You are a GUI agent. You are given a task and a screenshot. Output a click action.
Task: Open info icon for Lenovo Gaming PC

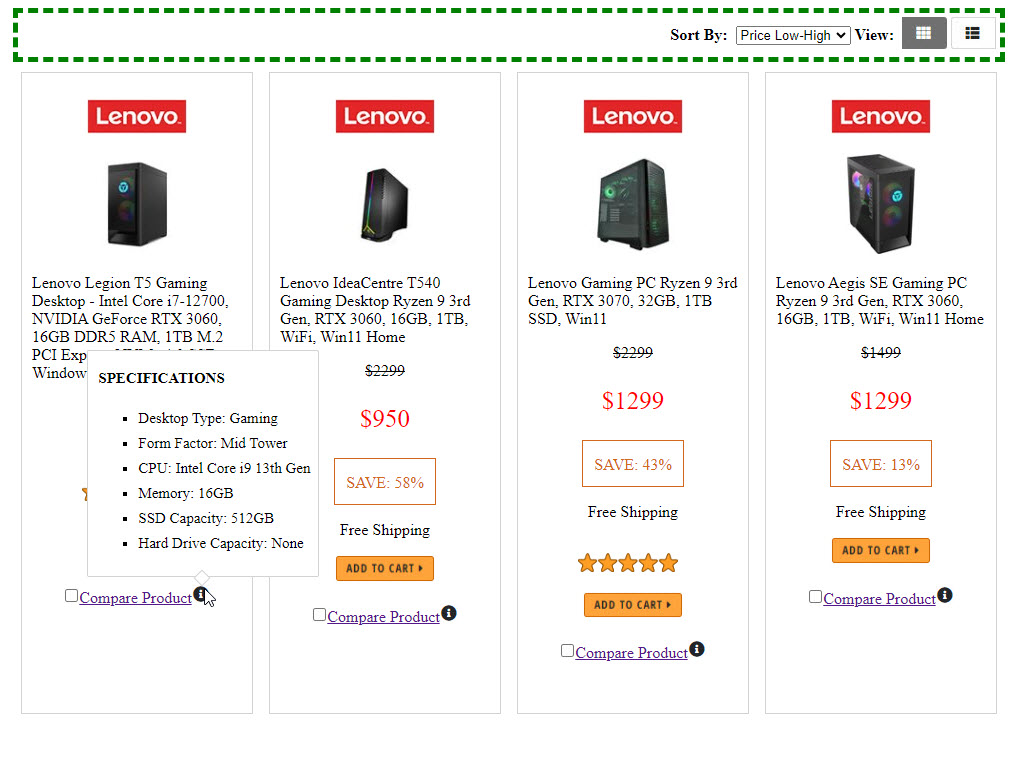click(x=697, y=649)
